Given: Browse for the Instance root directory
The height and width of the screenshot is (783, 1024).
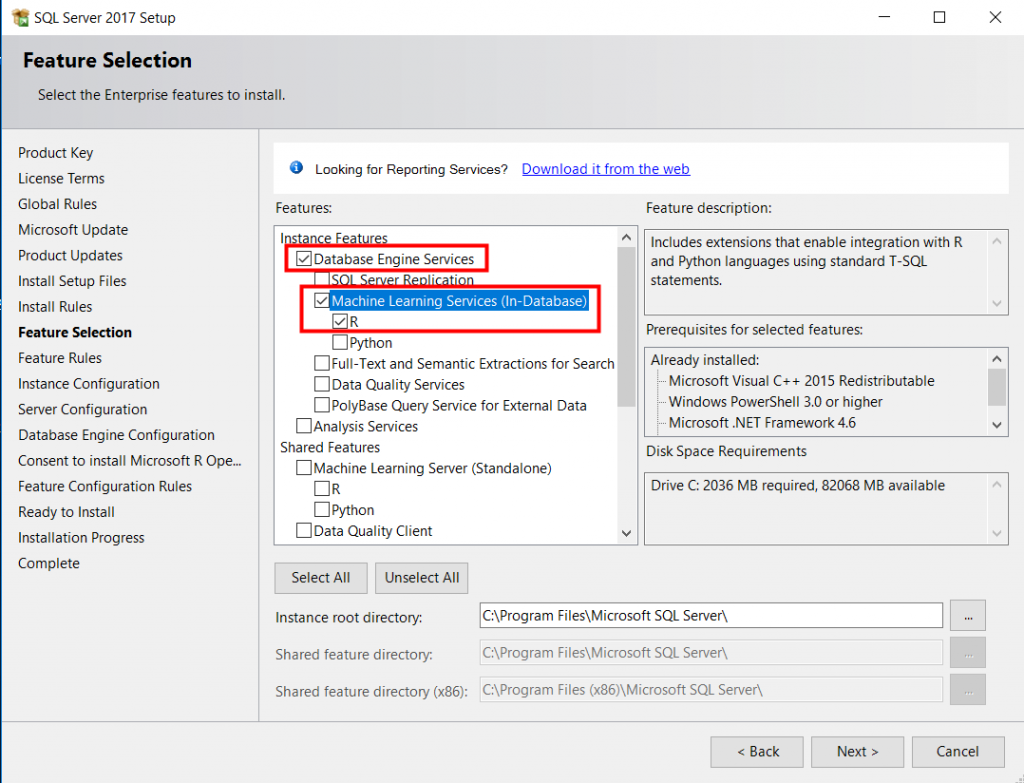Looking at the screenshot, I should coord(968,616).
